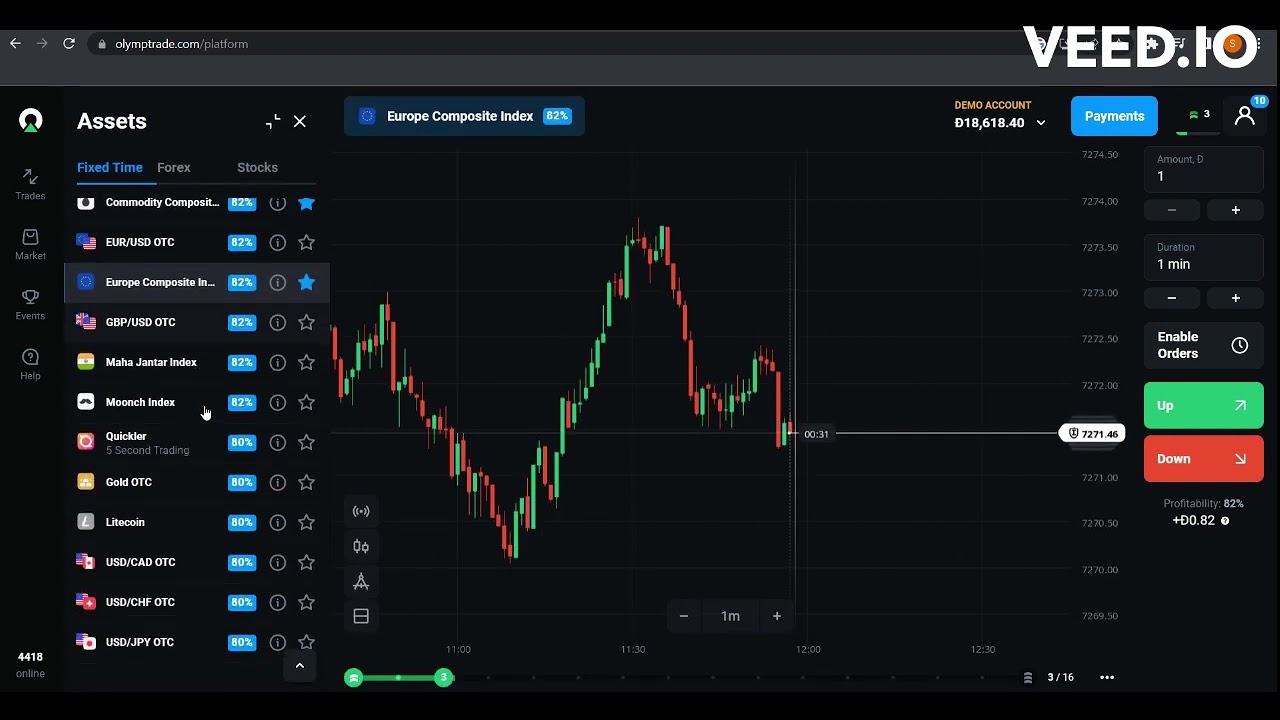This screenshot has width=1280, height=720.
Task: Collapse the Assets panel with the shrink icon
Action: [273, 121]
